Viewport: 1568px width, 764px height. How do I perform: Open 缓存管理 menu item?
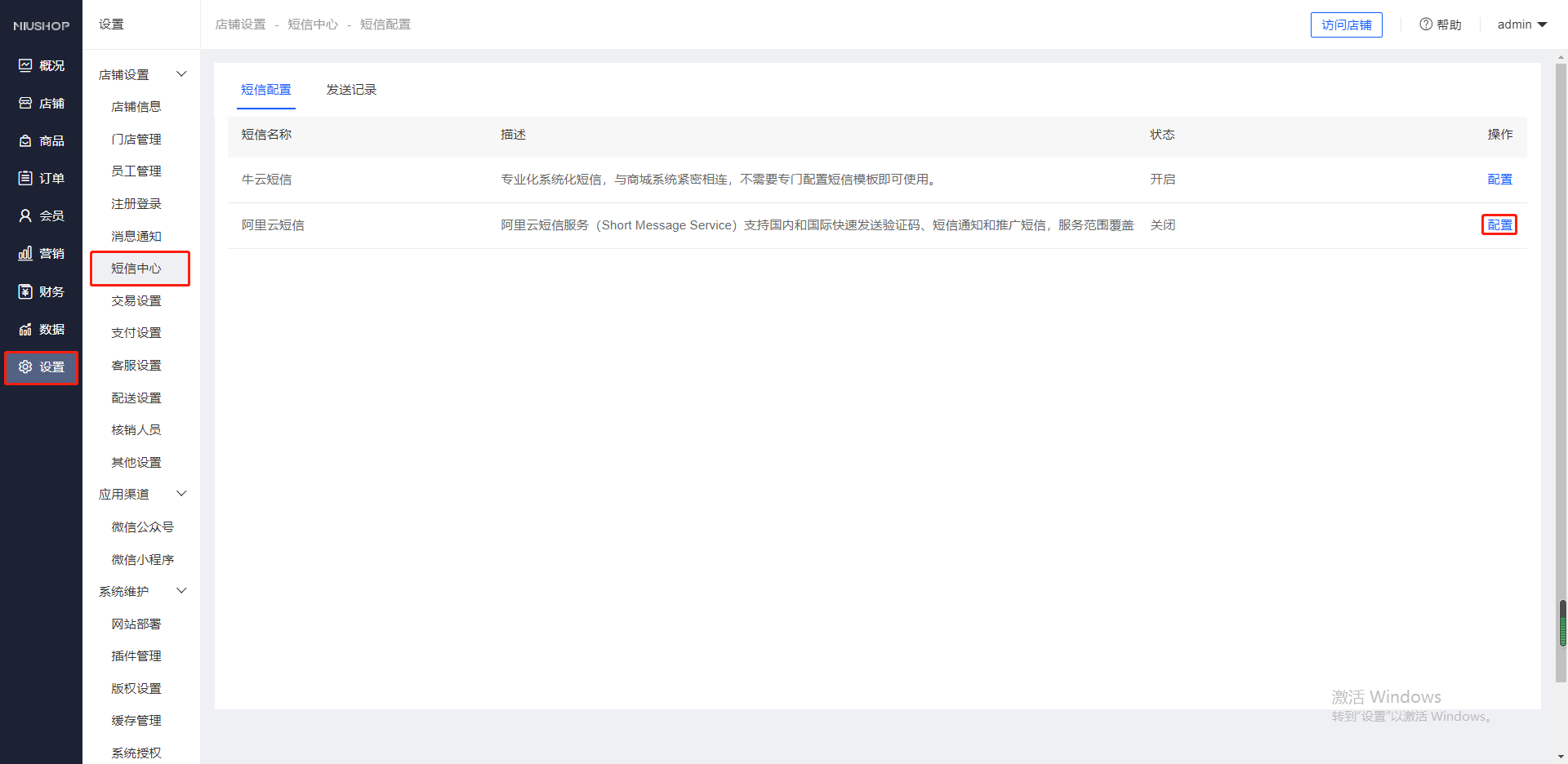point(136,721)
